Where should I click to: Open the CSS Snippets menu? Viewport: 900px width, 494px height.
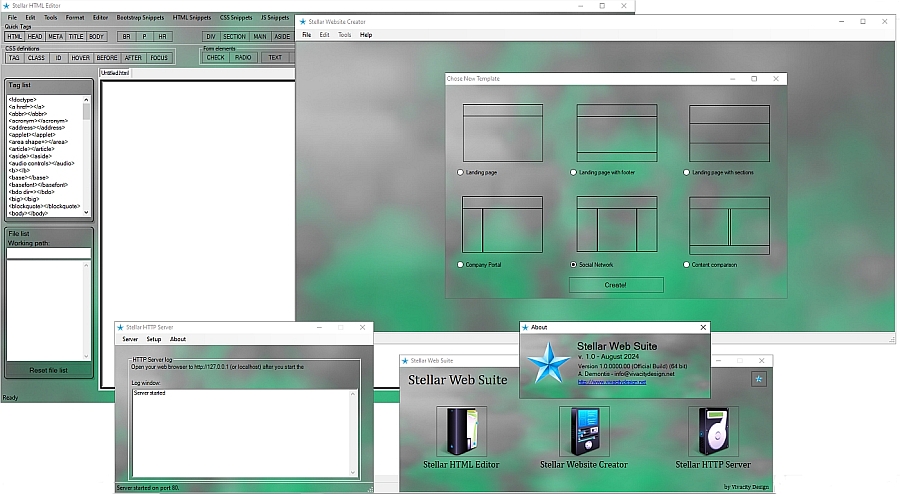pyautogui.click(x=236, y=18)
